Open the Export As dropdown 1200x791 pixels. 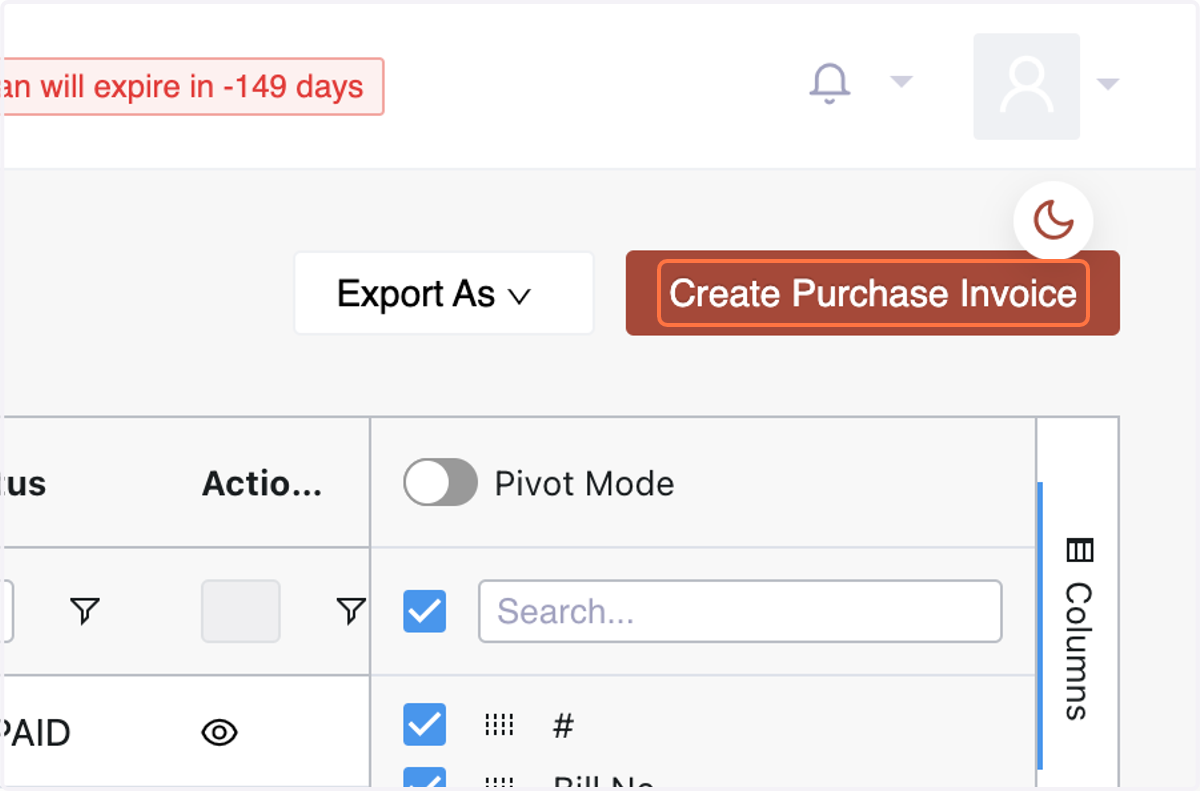(x=443, y=293)
